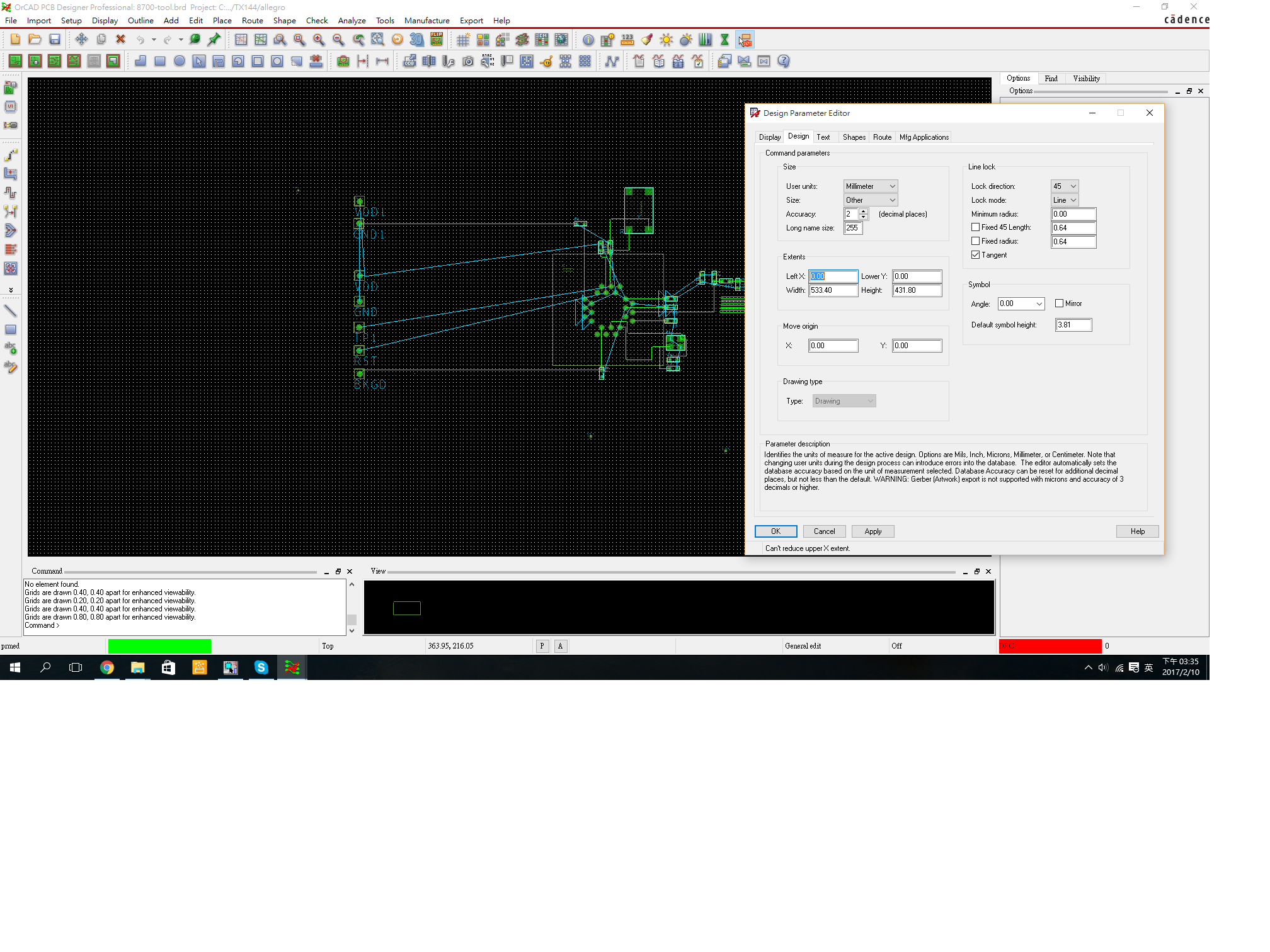The width and height of the screenshot is (1270, 952).
Task: Click the Add Line tool in sidebar
Action: (x=11, y=310)
